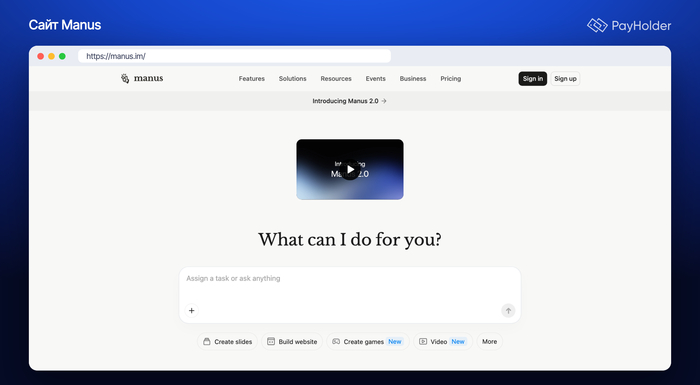
Task: Go to the Pricing page
Action: point(450,79)
